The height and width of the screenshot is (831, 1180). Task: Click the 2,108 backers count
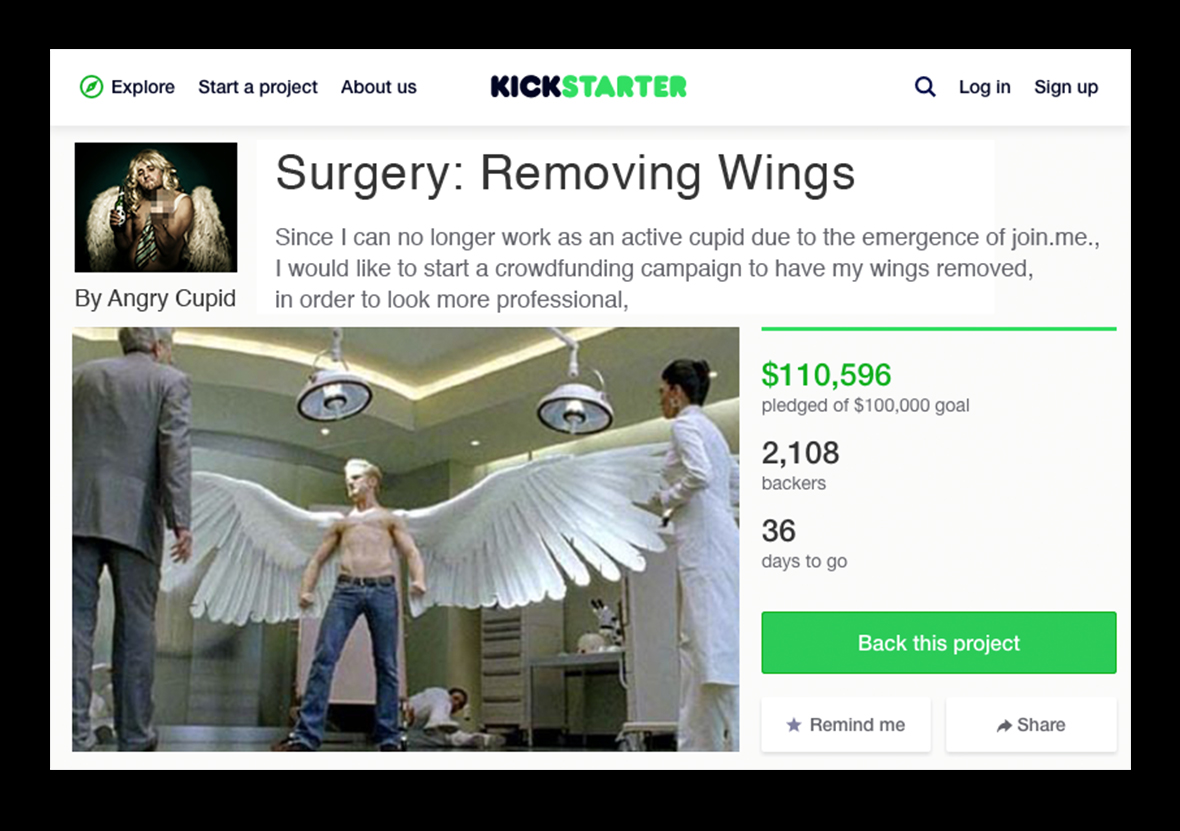(800, 453)
